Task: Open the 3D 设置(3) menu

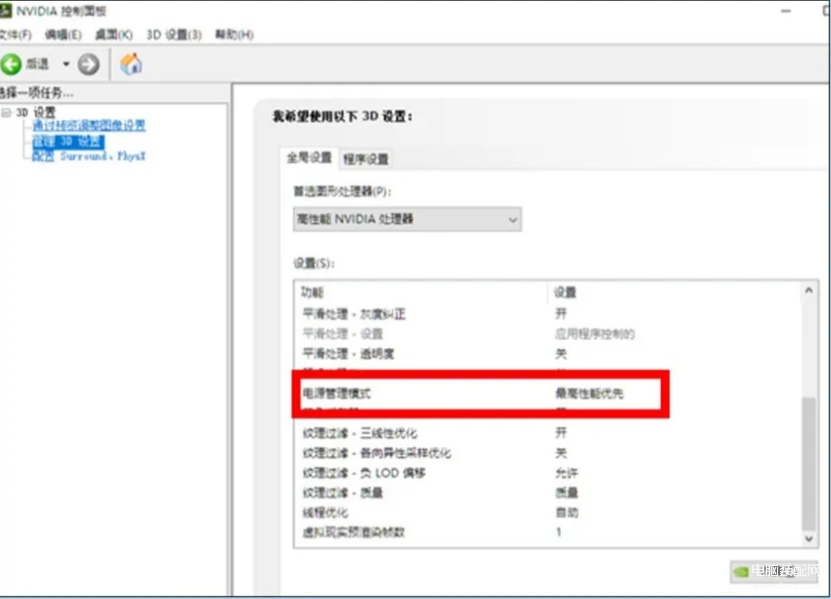Action: [174, 34]
